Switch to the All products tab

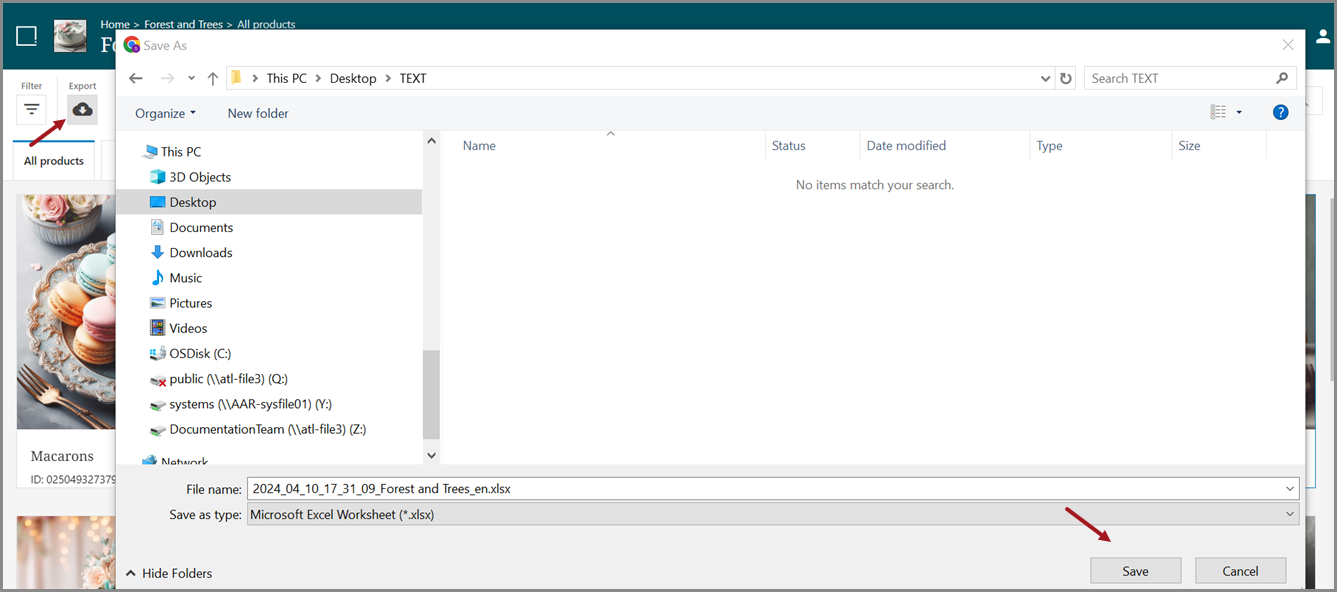(x=54, y=161)
